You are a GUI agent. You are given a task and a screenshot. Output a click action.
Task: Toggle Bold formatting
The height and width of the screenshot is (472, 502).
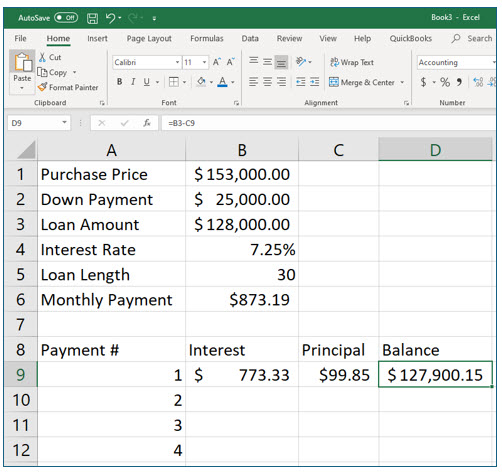click(x=119, y=82)
